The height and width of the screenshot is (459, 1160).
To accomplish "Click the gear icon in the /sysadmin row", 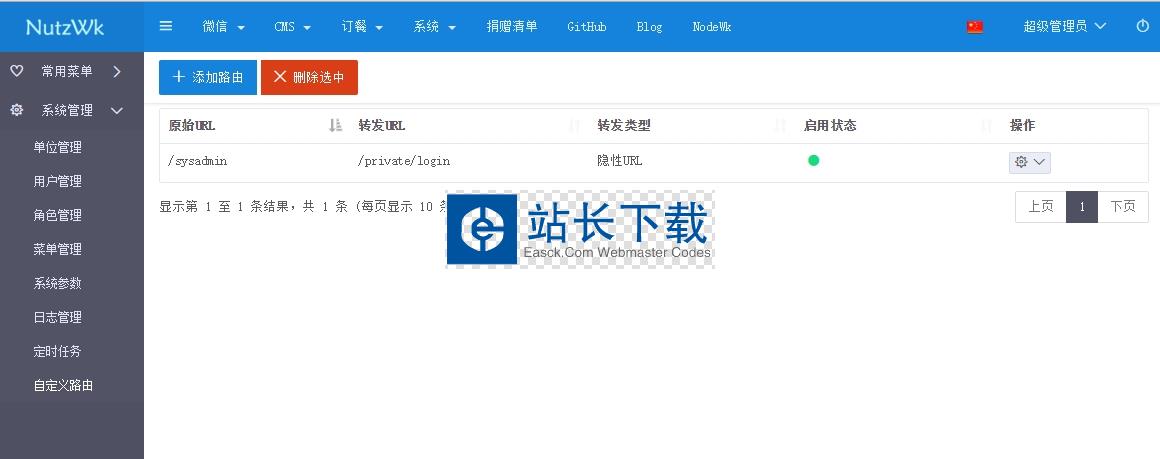I will point(1029,162).
